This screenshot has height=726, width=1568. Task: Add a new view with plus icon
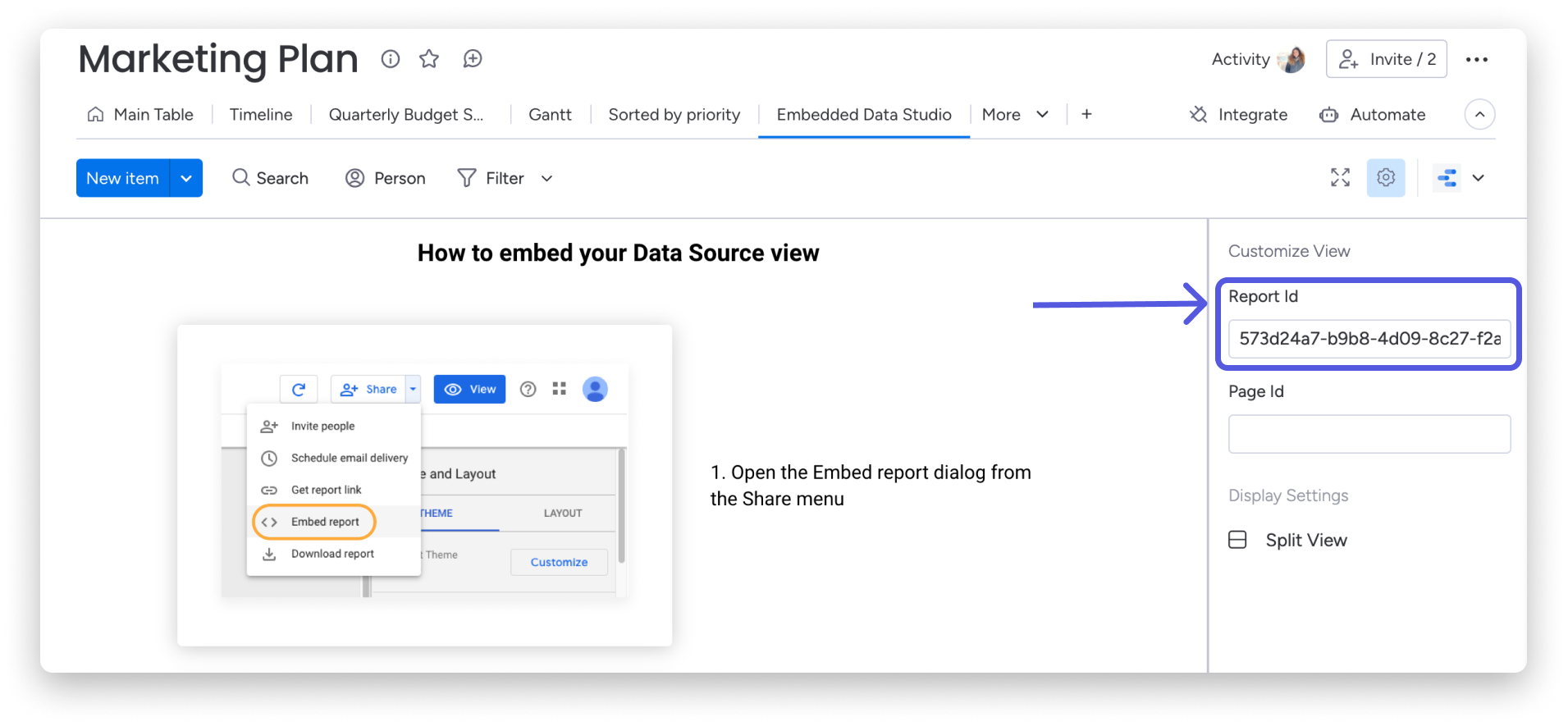click(x=1086, y=114)
